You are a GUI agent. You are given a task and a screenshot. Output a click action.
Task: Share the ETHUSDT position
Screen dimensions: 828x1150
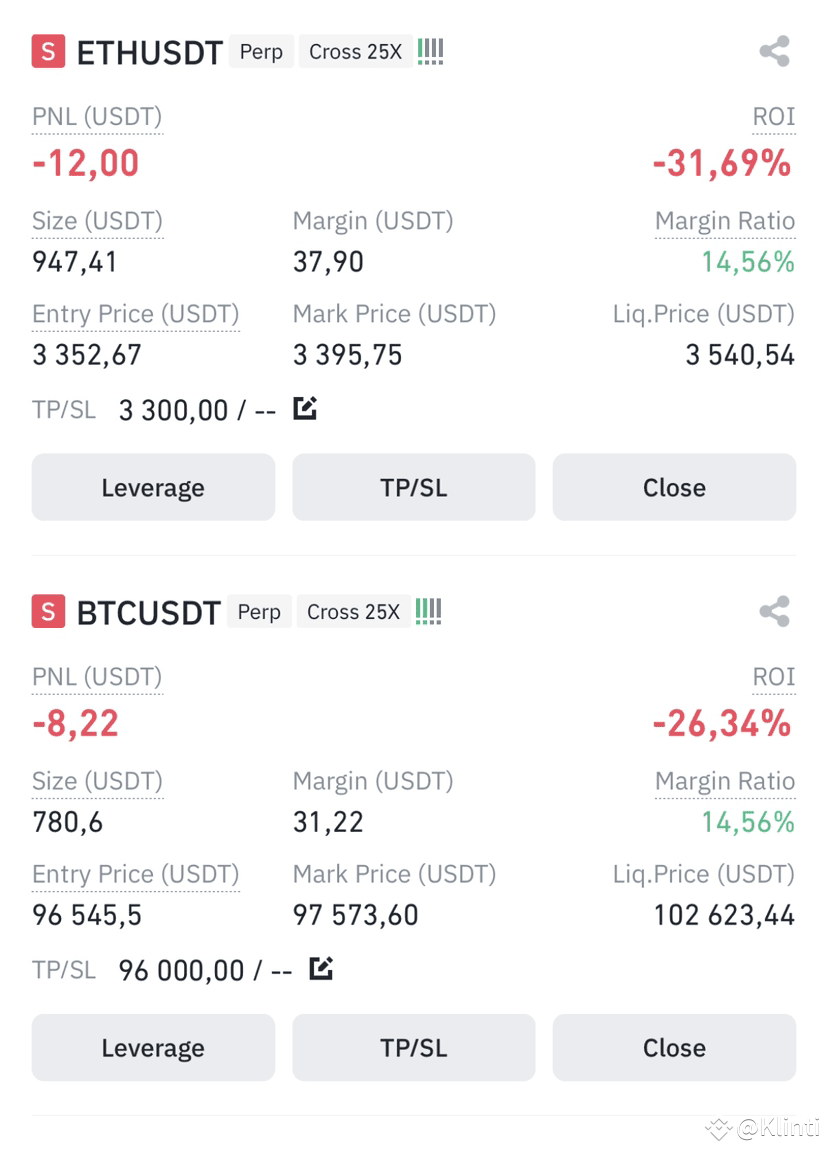click(774, 51)
